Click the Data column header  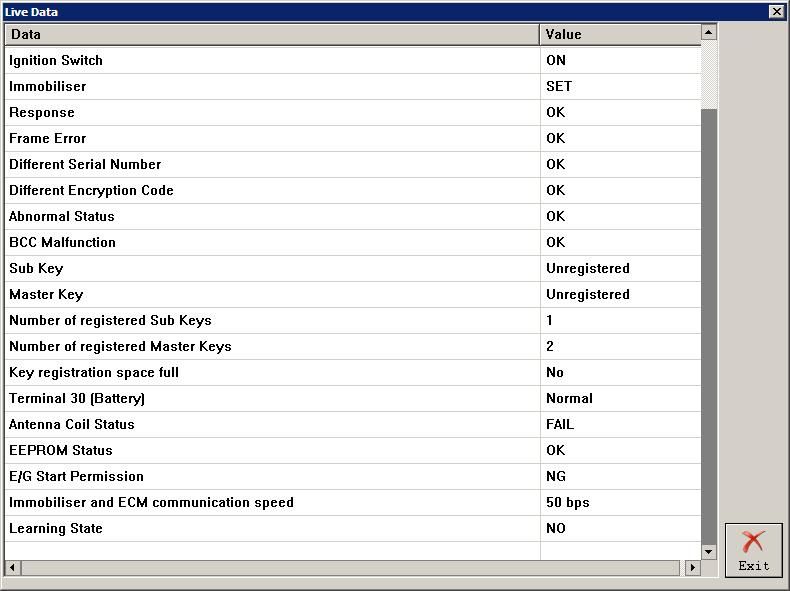point(272,34)
